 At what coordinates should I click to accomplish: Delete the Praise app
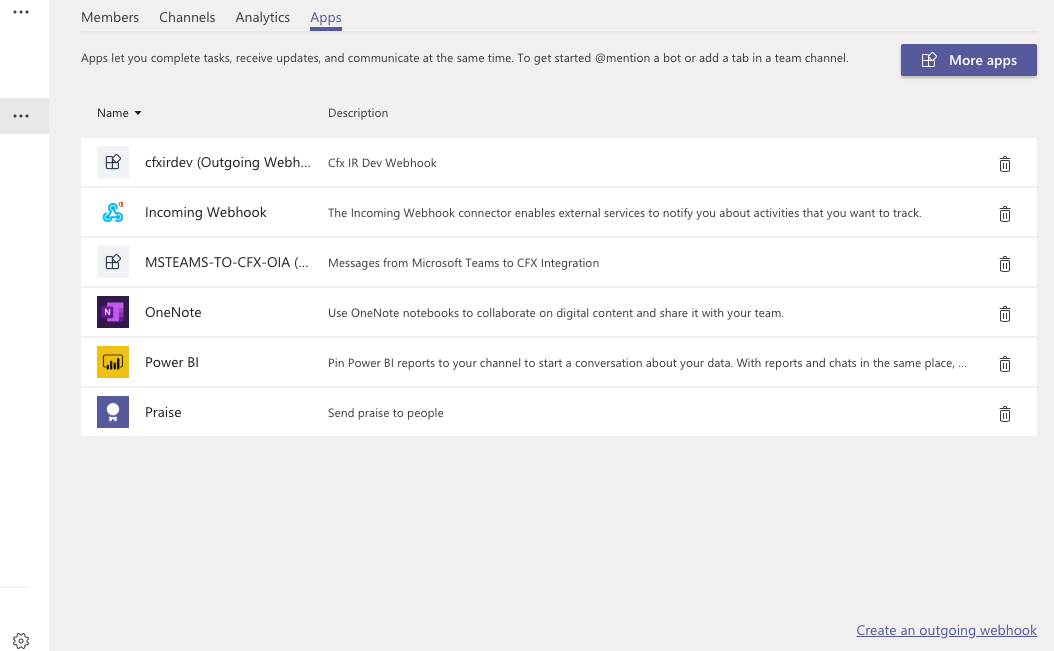(1005, 414)
